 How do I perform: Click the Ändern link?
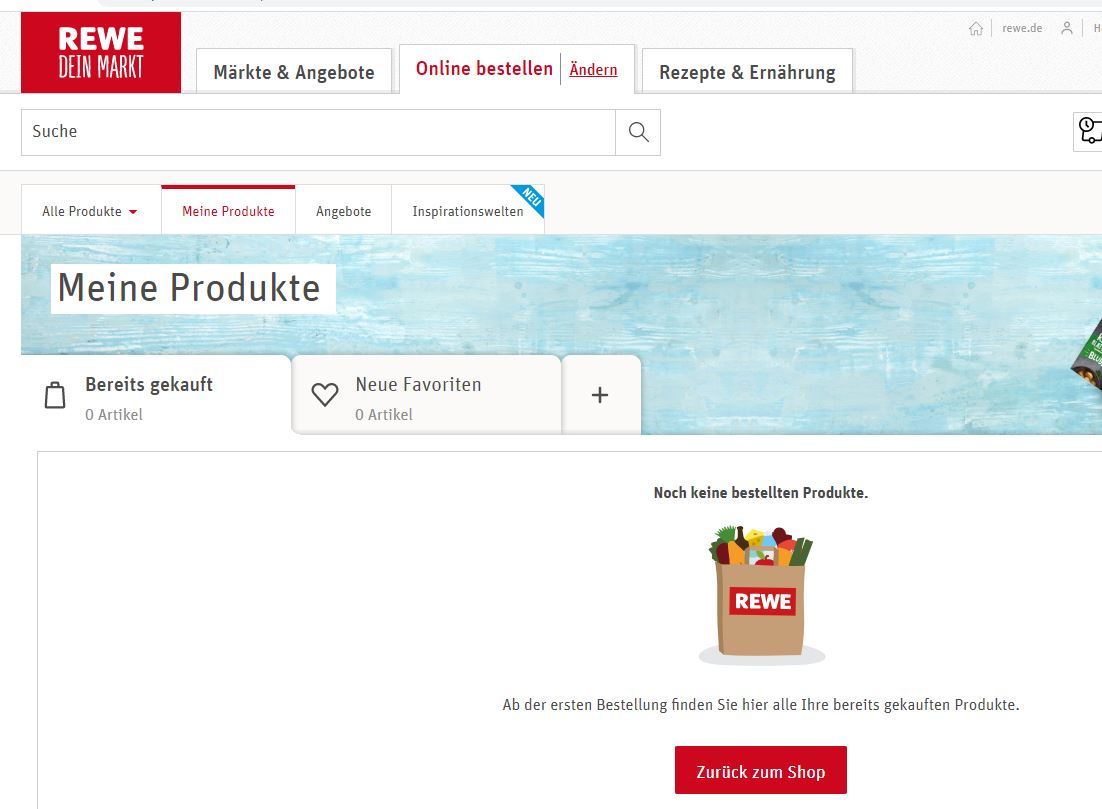coord(593,69)
